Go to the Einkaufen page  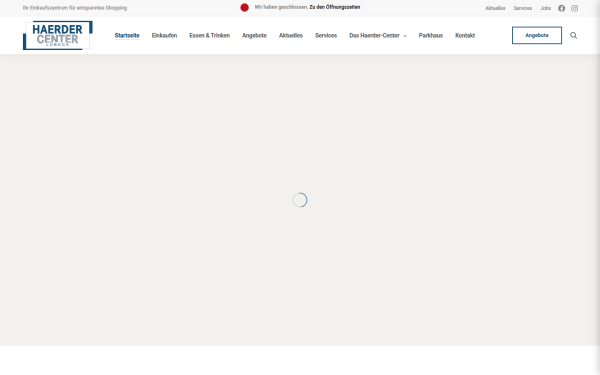point(164,35)
